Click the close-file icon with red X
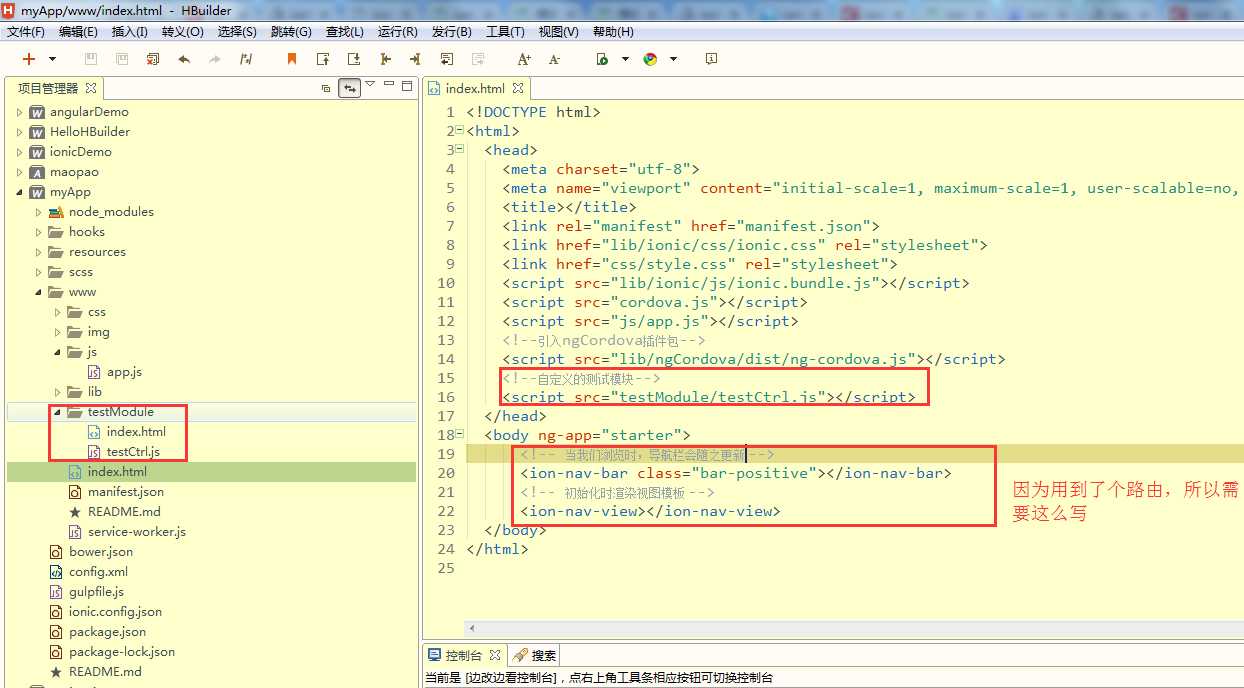 coord(152,59)
